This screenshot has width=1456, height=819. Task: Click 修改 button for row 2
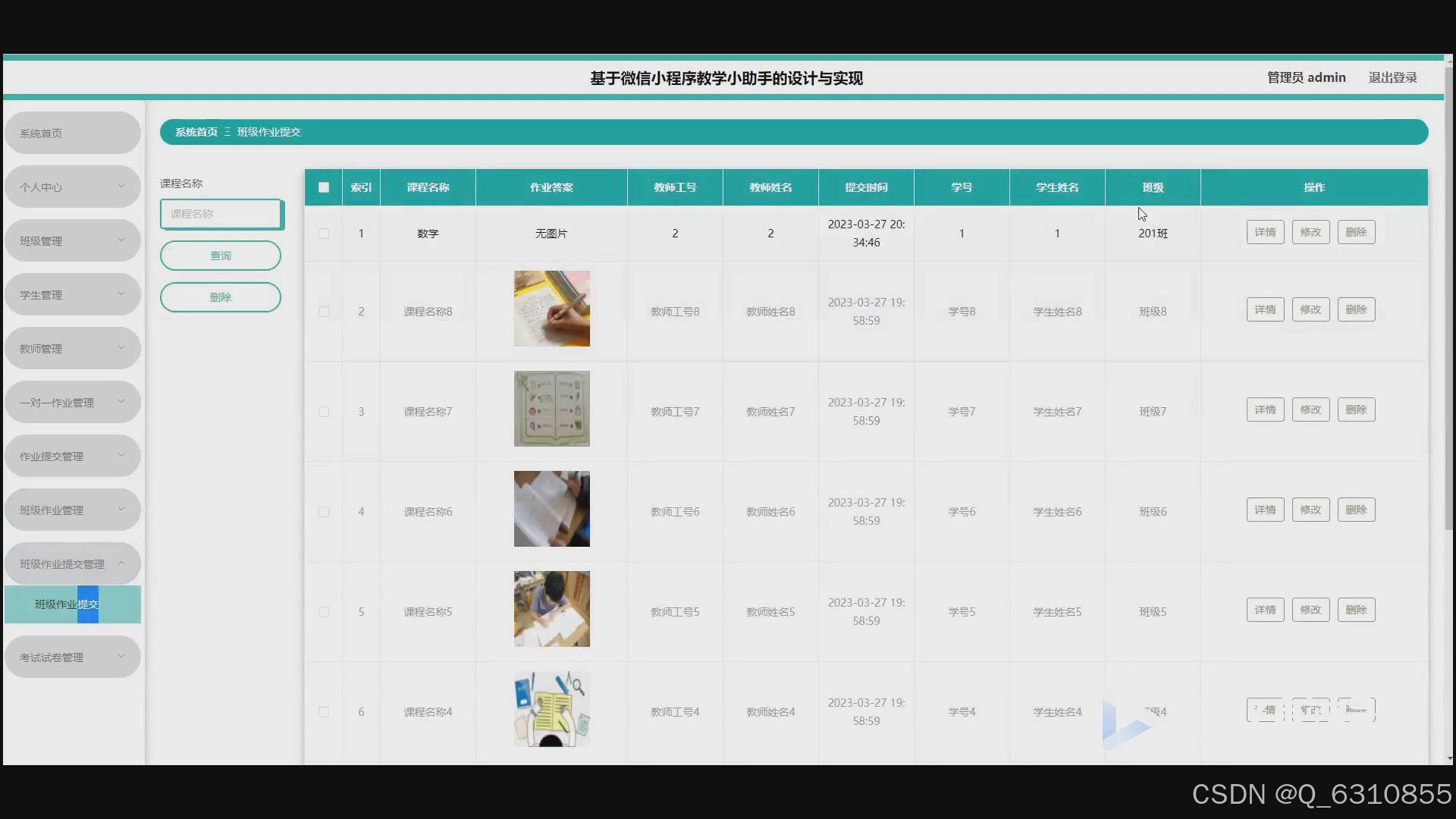tap(1310, 309)
